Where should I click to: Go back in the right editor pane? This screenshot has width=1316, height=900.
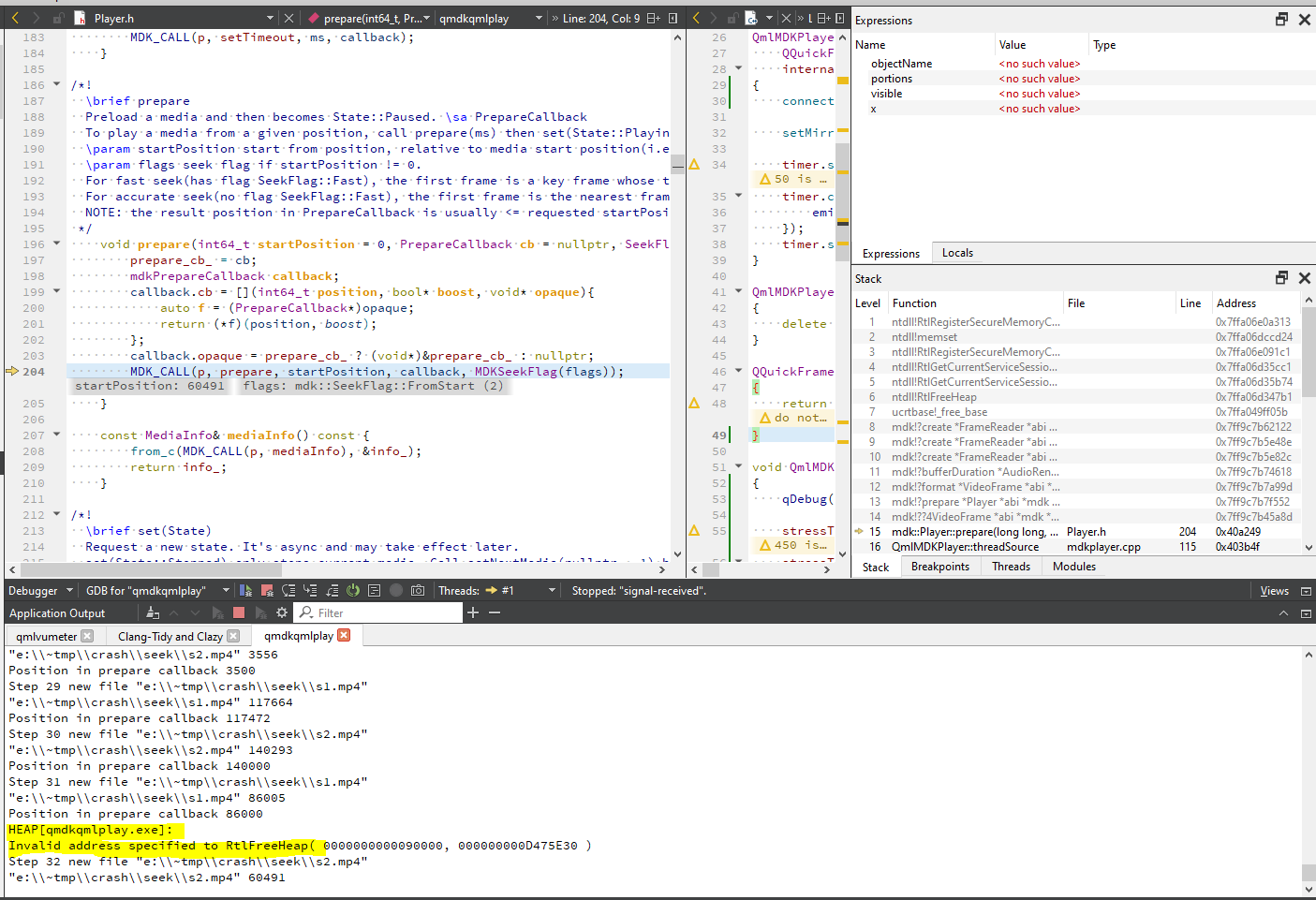coord(696,18)
